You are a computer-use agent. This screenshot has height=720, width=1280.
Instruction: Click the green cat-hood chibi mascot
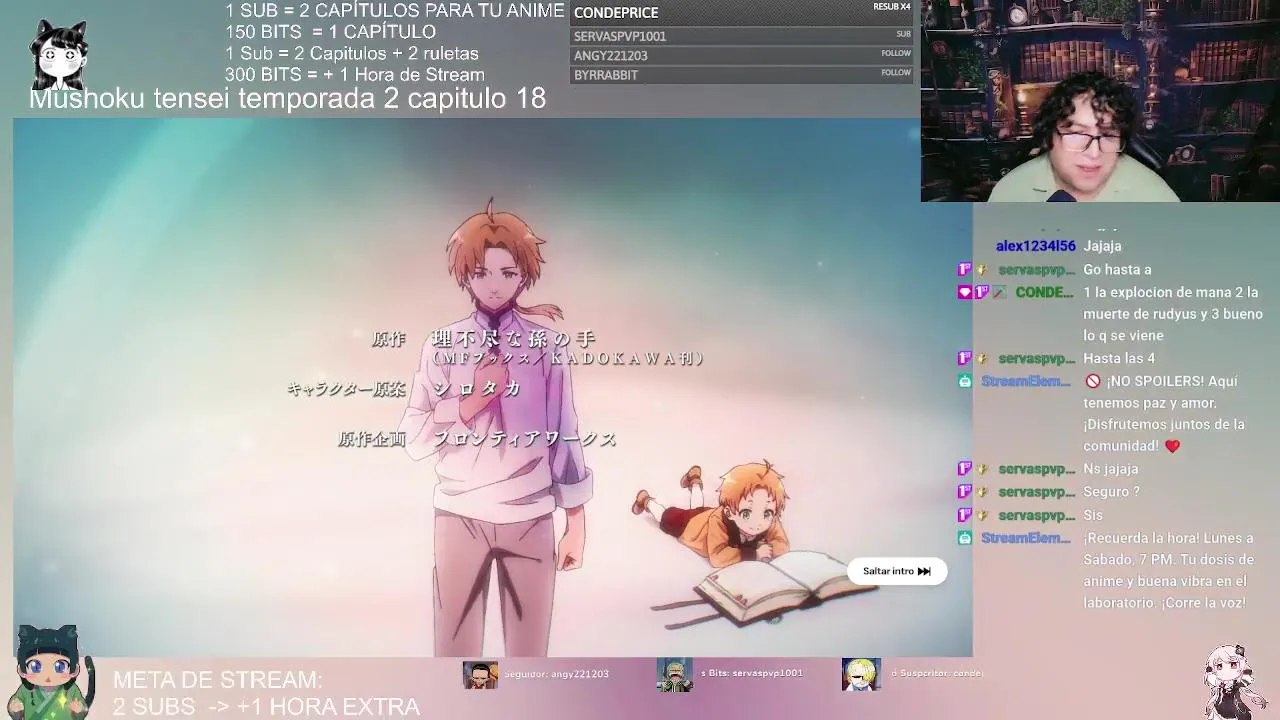[x=50, y=672]
